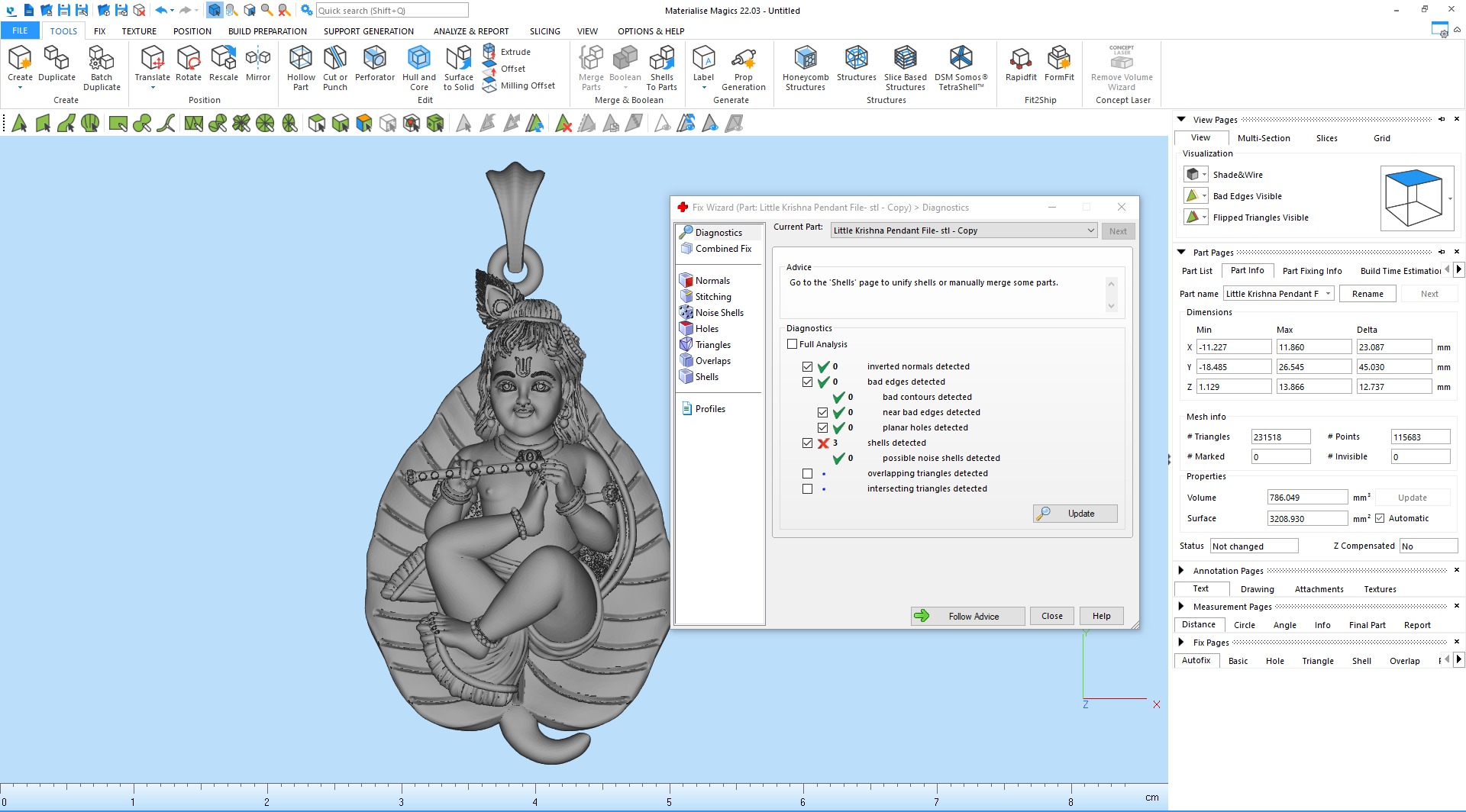Choose the Perforator tool
The height and width of the screenshot is (812, 1466).
[375, 63]
